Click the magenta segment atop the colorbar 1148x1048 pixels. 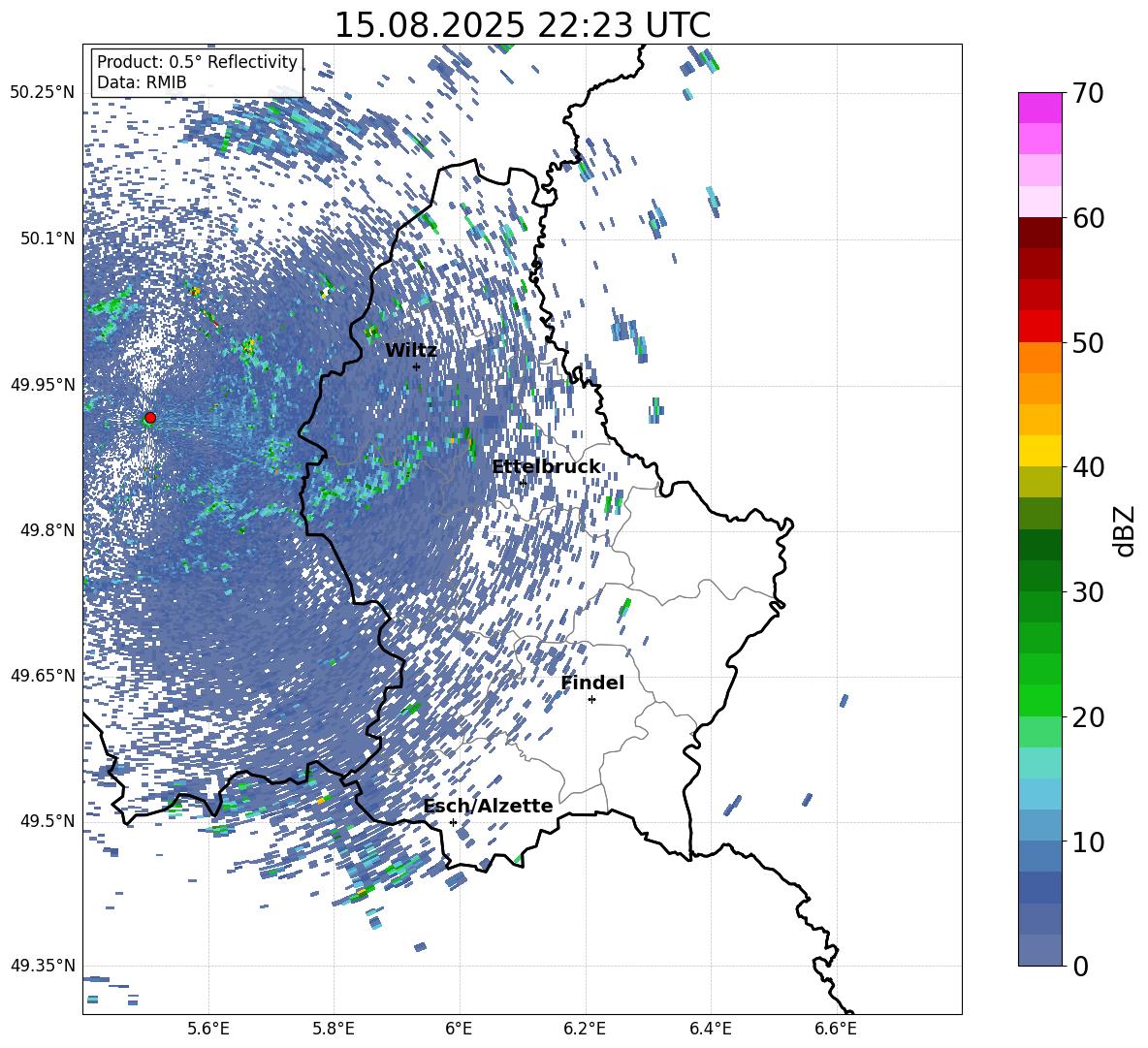tap(1039, 109)
